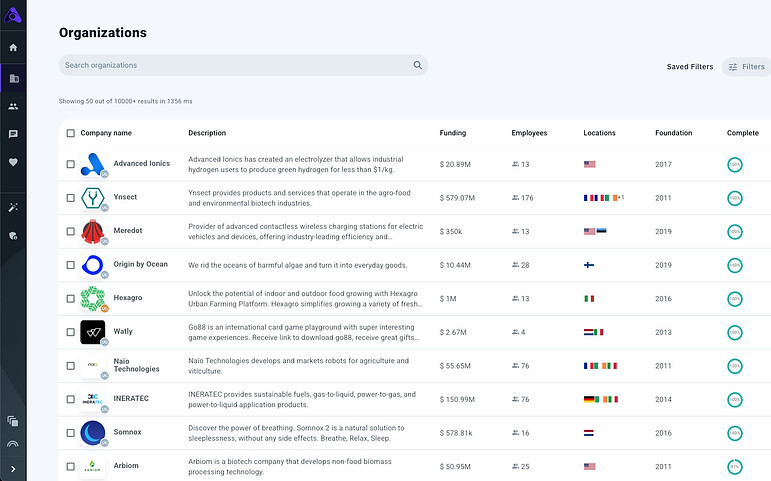Select the Ynsect row checkbox
The height and width of the screenshot is (481, 771).
tap(71, 198)
